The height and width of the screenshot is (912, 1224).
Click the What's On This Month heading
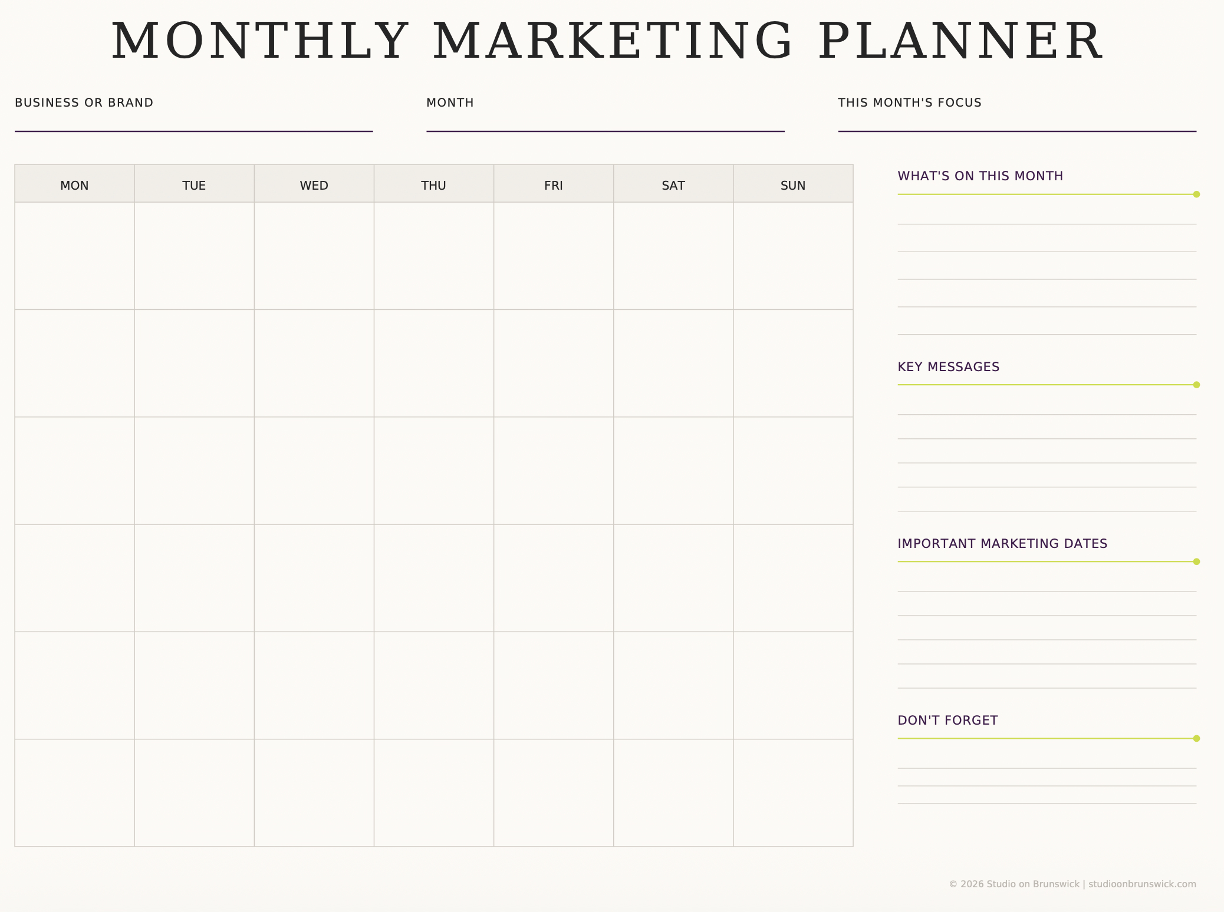point(980,176)
